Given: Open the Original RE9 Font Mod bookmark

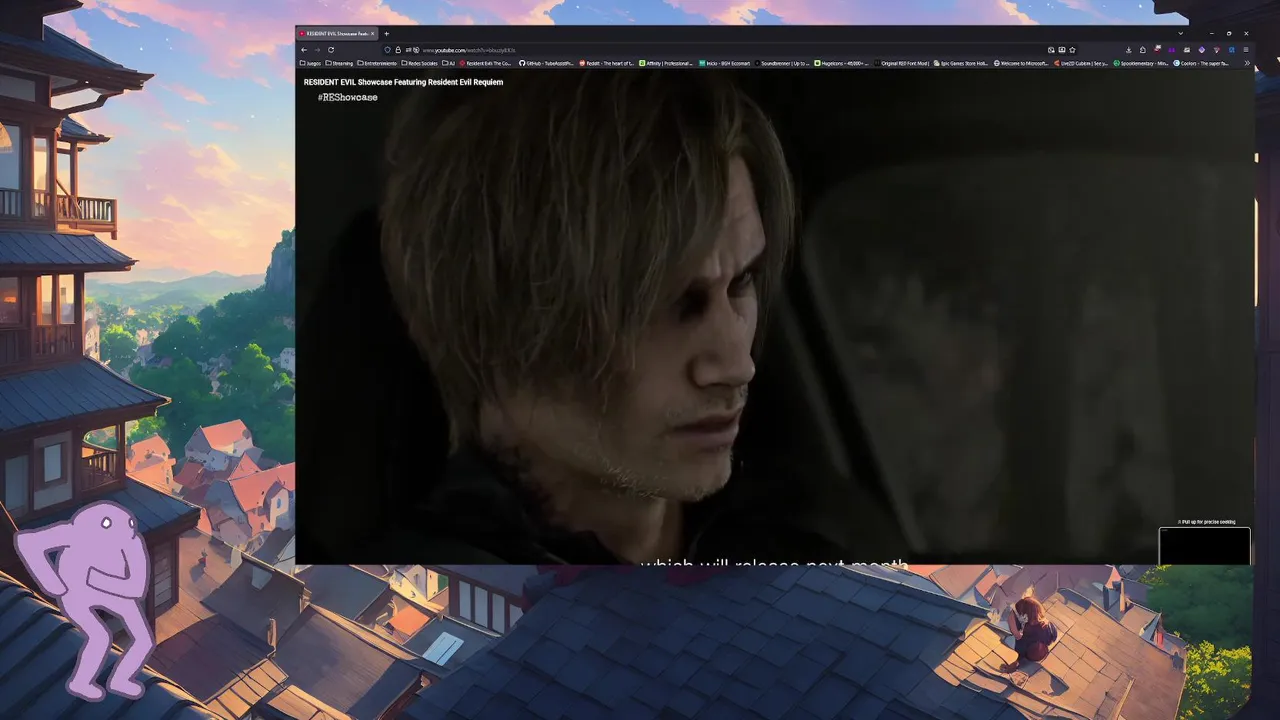Looking at the screenshot, I should [x=902, y=63].
